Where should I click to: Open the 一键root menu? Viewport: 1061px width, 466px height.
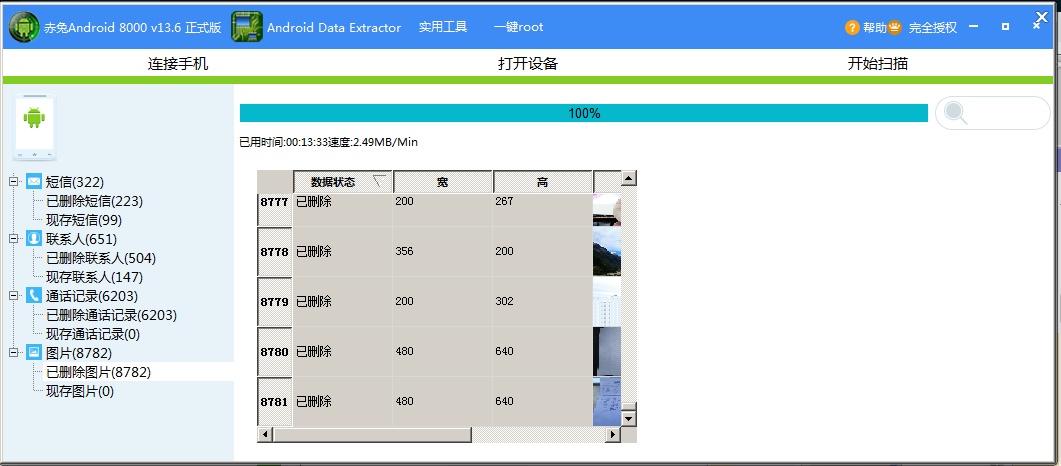(518, 27)
